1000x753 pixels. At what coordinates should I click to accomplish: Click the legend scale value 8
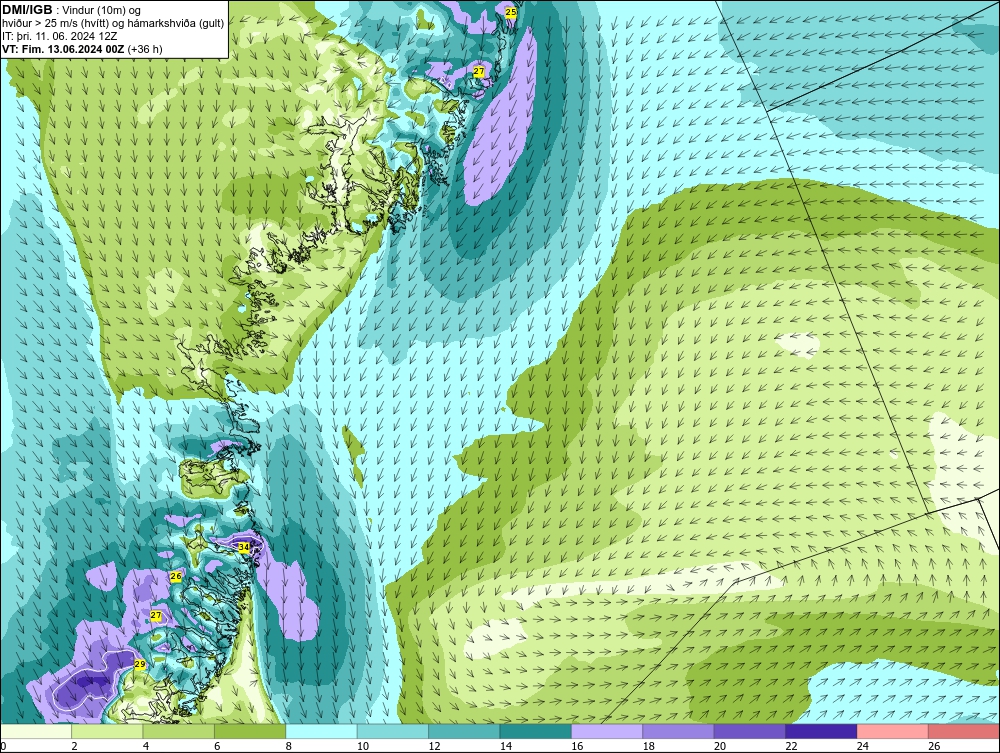tap(289, 747)
